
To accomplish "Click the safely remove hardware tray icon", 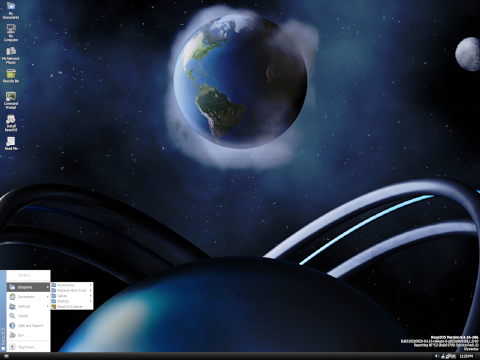I will tap(443, 356).
